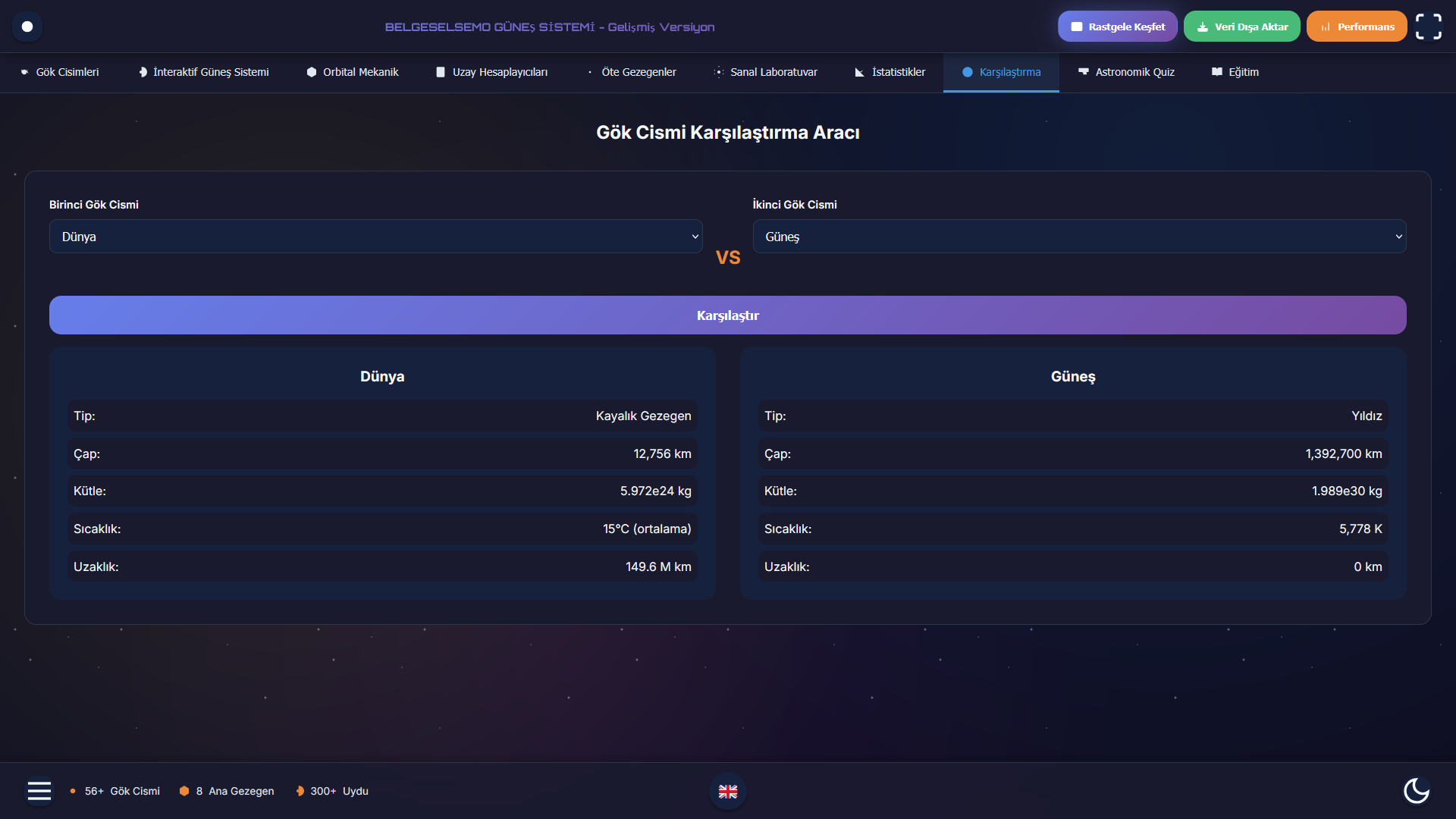This screenshot has height=819, width=1456.
Task: Select the Eğitim tab
Action: point(1235,72)
